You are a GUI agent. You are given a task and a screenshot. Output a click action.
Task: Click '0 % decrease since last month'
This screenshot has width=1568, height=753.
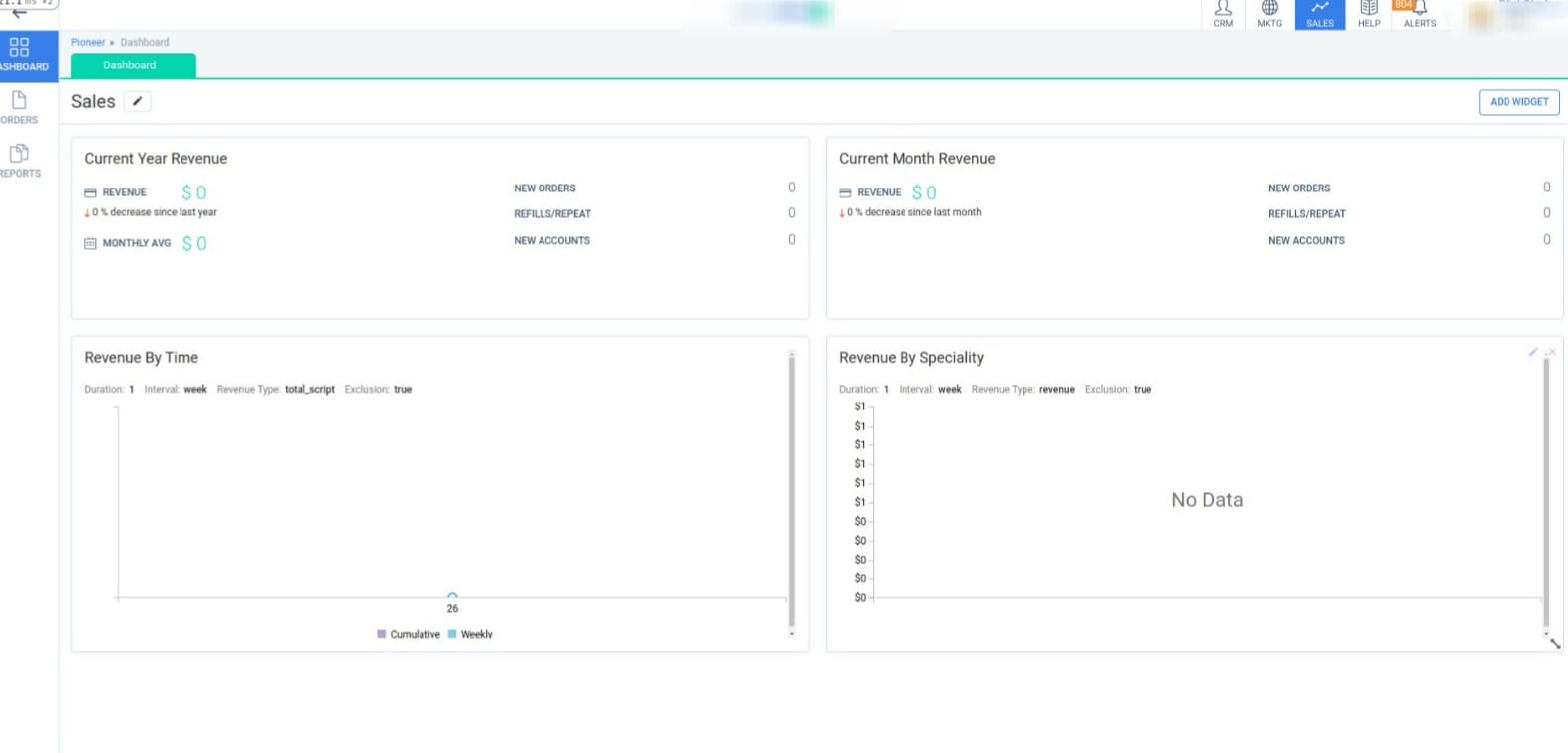pos(914,212)
